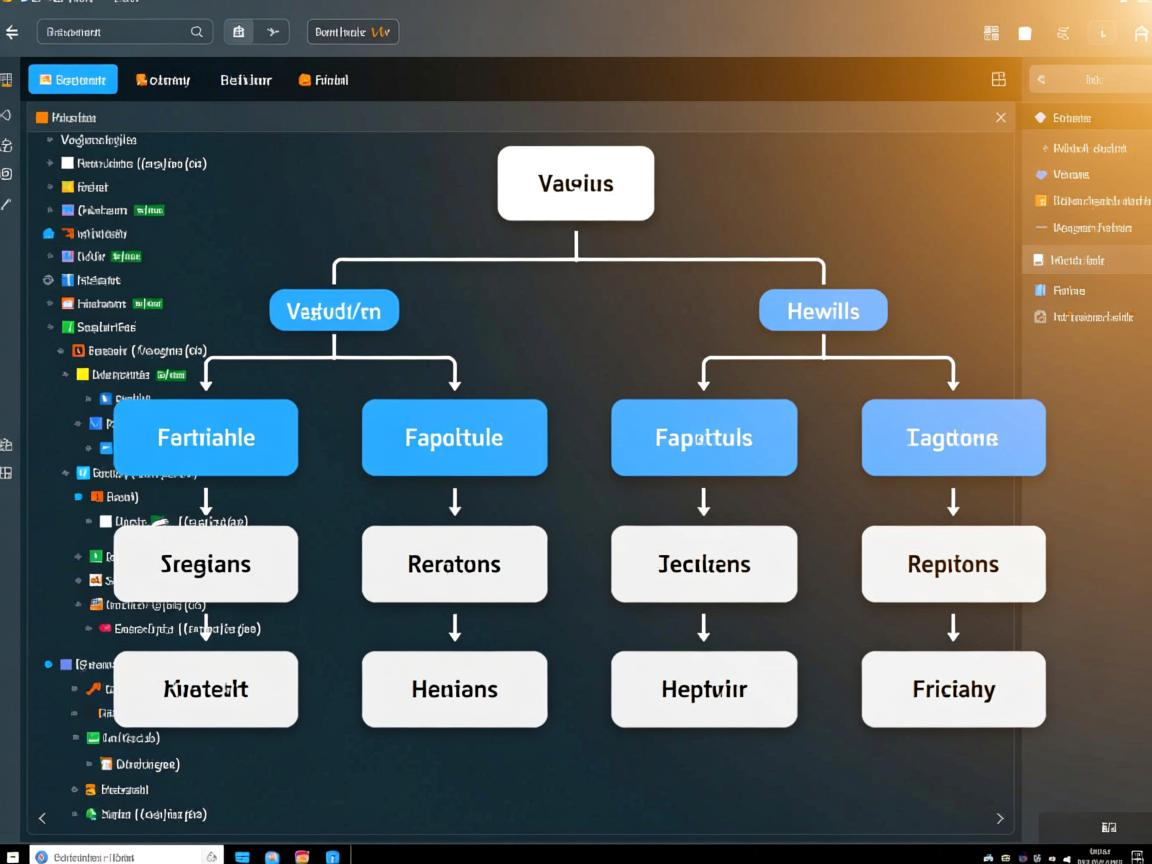Click the orange square icon on the tree panel header
Image resolution: width=1152 pixels, height=864 pixels.
(42, 117)
